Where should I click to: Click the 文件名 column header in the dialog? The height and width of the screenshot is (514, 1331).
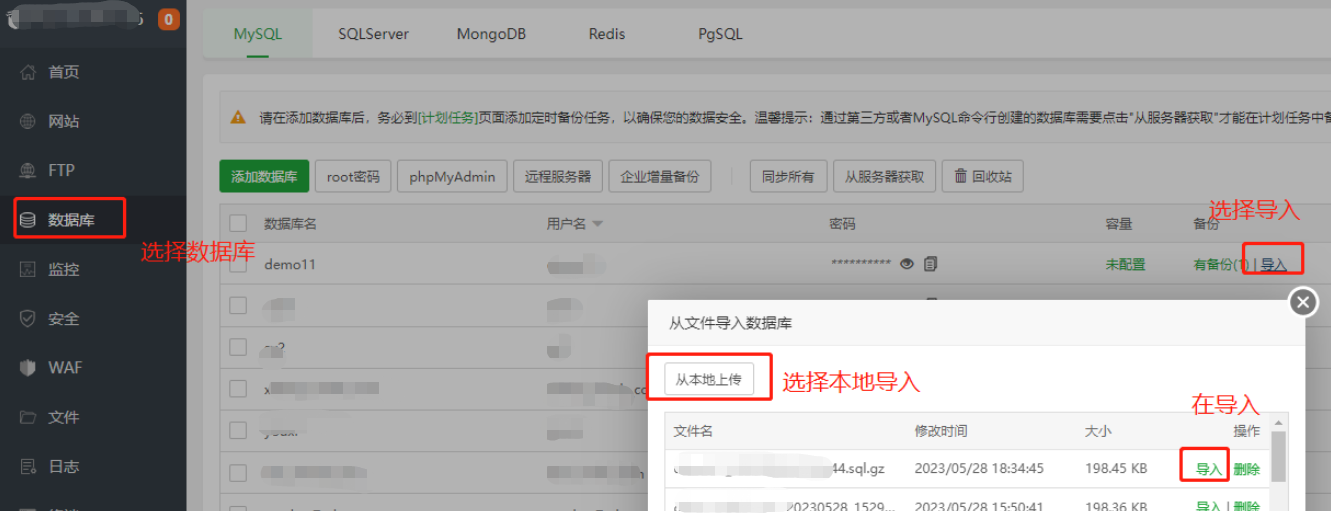point(693,431)
